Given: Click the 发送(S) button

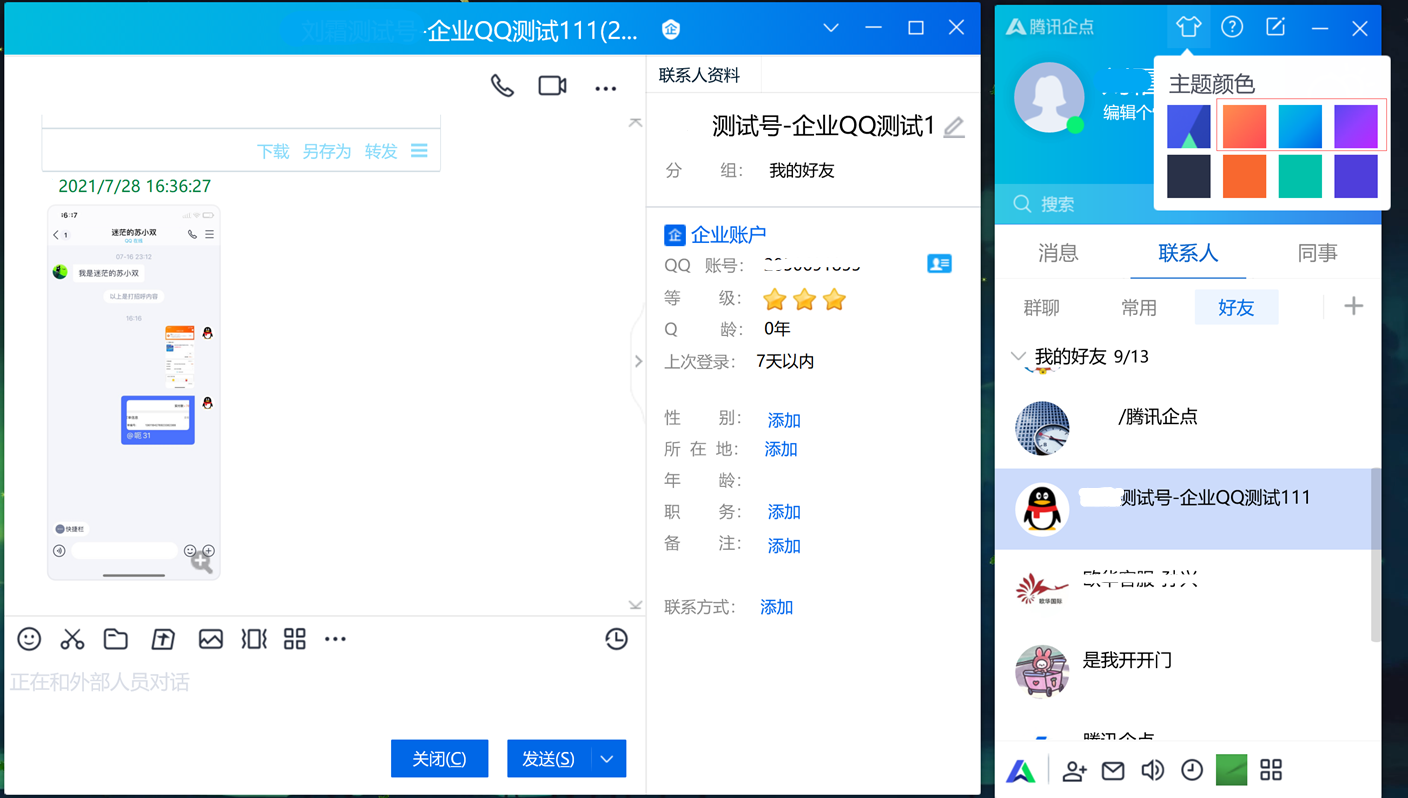Looking at the screenshot, I should click(x=549, y=759).
